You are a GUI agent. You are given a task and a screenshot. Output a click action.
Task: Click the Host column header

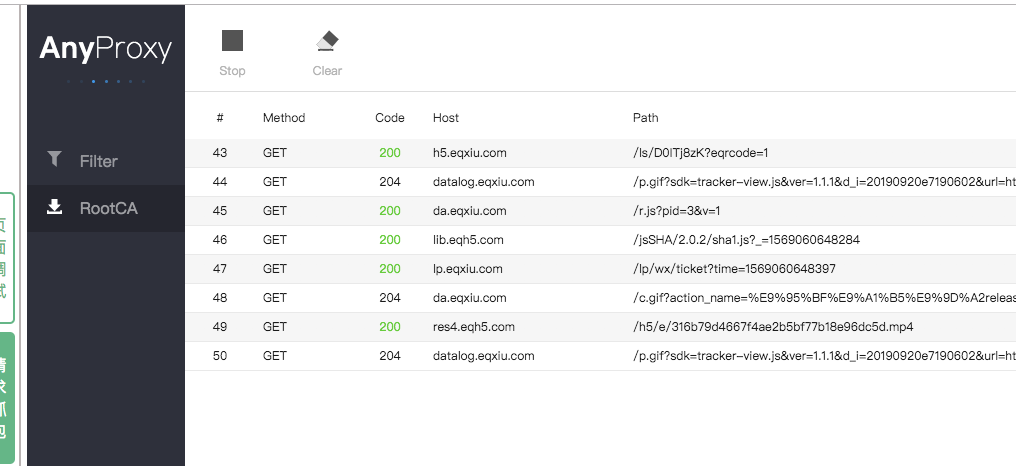point(446,118)
